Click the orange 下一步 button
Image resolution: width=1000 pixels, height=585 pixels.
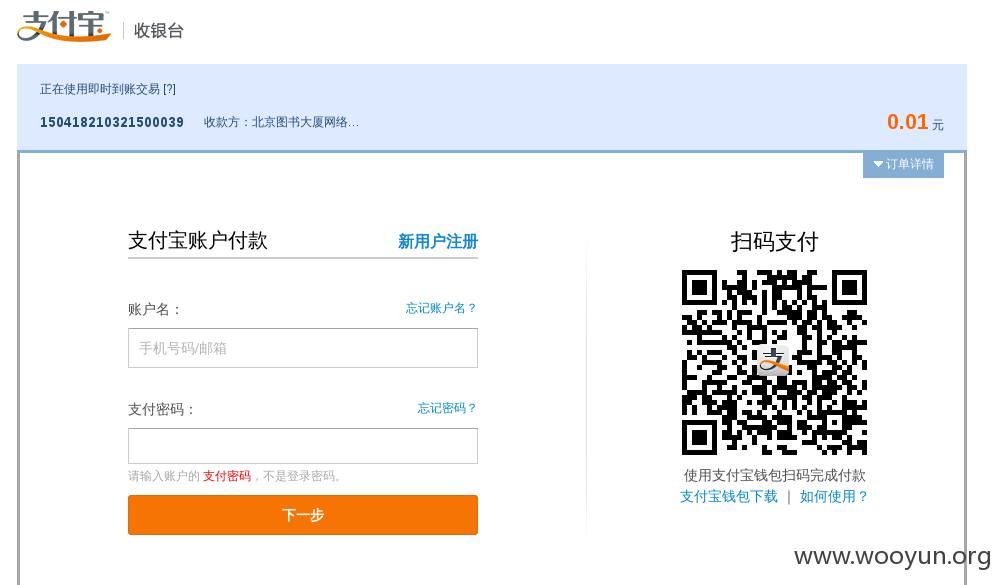[303, 515]
